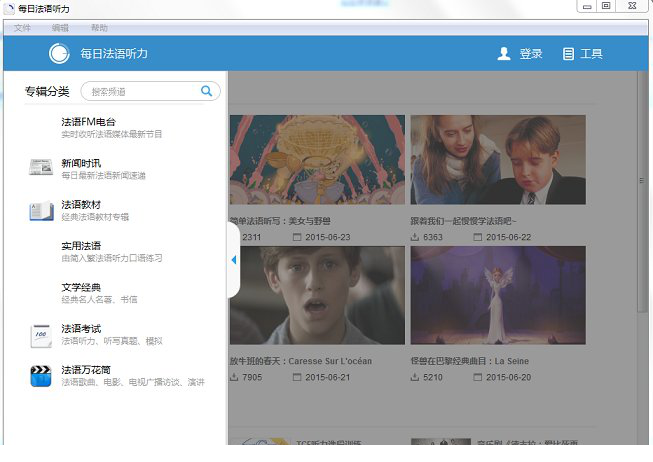Screen dimensions: 653x462
Task: Open the 编辑 menu
Action: (60, 28)
